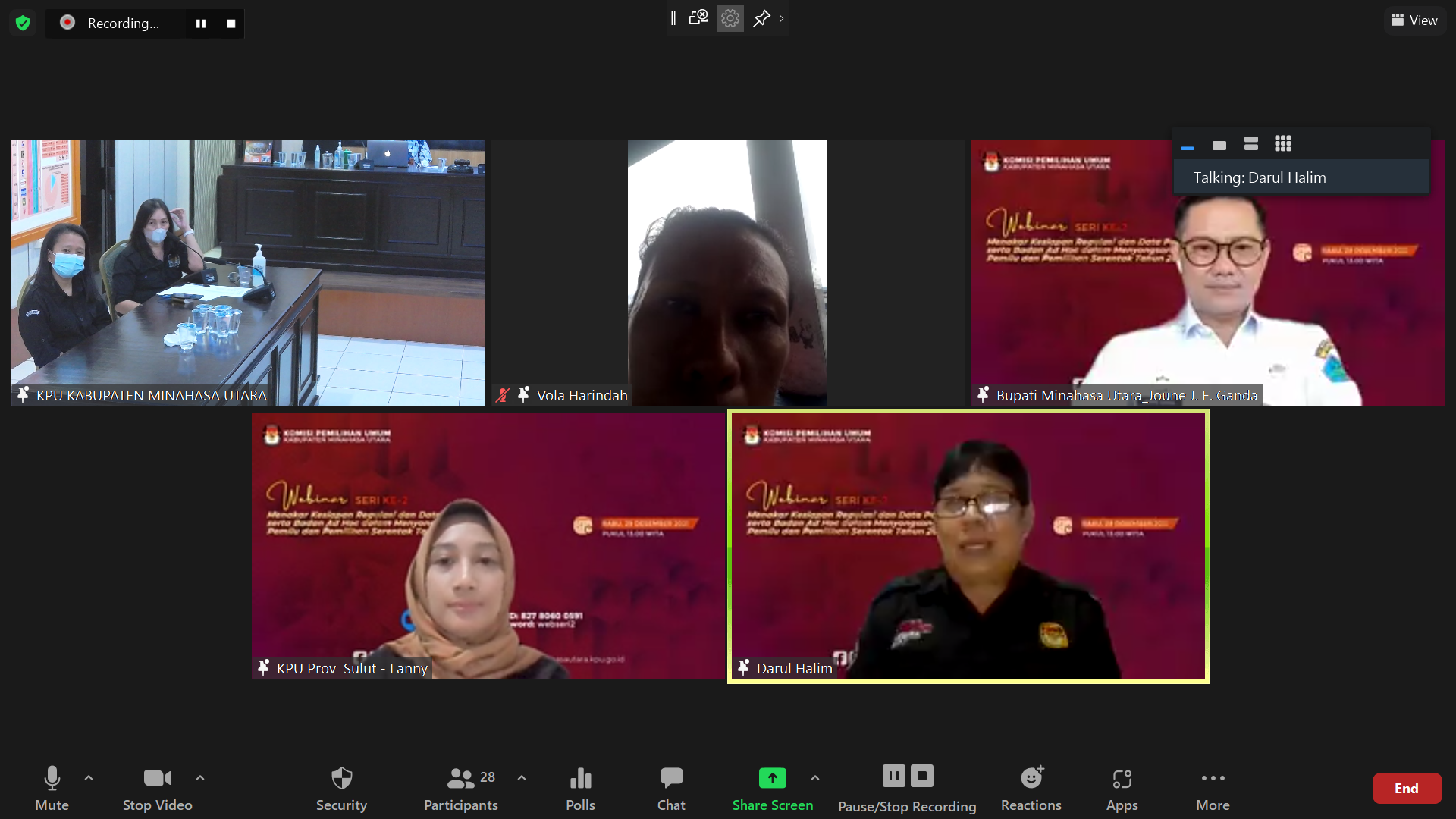Stop the video camera
This screenshot has height=819, width=1456.
point(157,789)
